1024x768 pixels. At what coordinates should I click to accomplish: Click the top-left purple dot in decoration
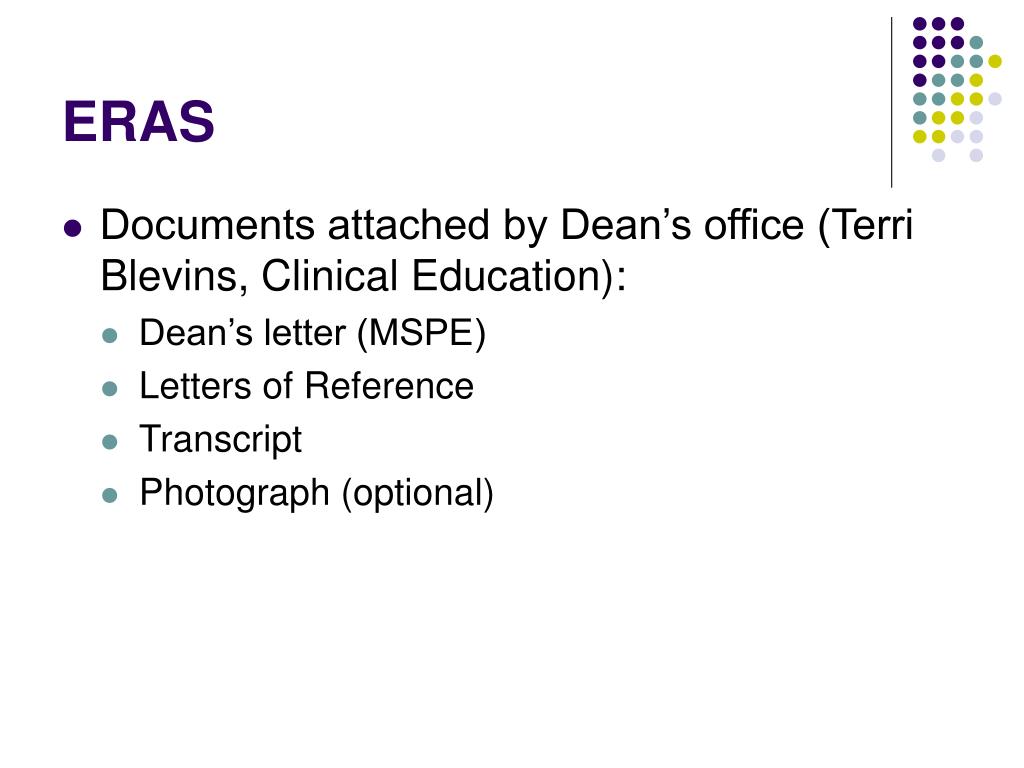coord(920,24)
